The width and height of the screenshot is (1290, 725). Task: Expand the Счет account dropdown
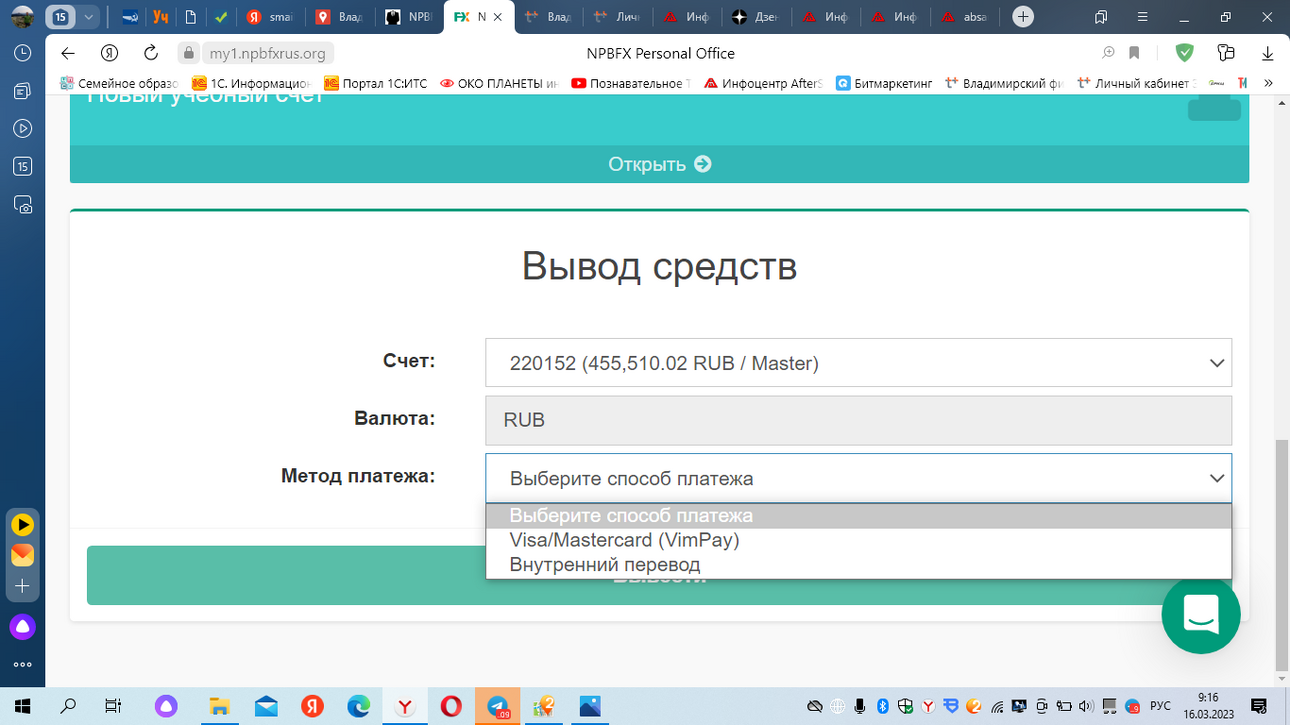[x=858, y=363]
